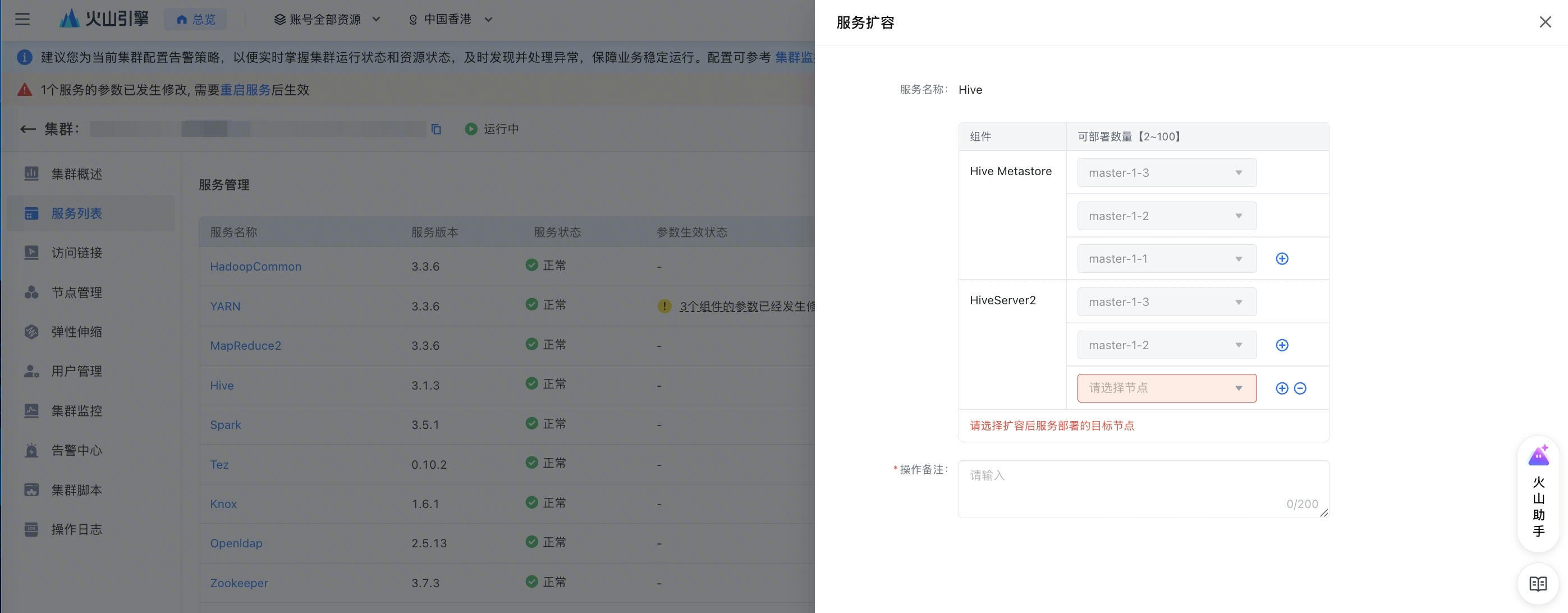Open 弹性伸缩 in sidebar

tap(91, 332)
